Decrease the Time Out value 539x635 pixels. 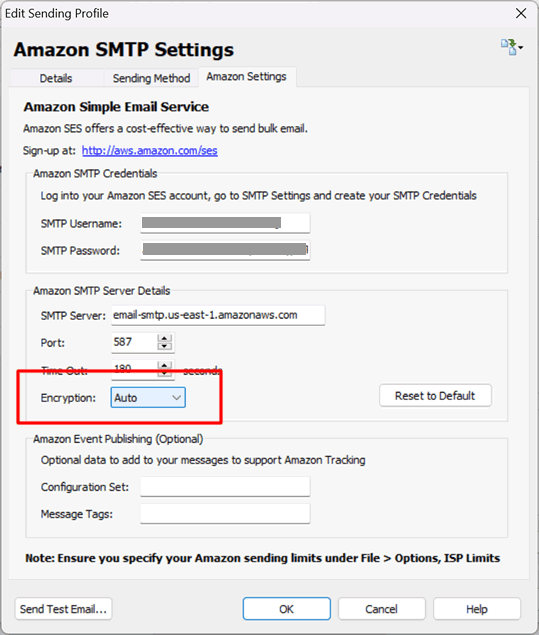coord(164,374)
